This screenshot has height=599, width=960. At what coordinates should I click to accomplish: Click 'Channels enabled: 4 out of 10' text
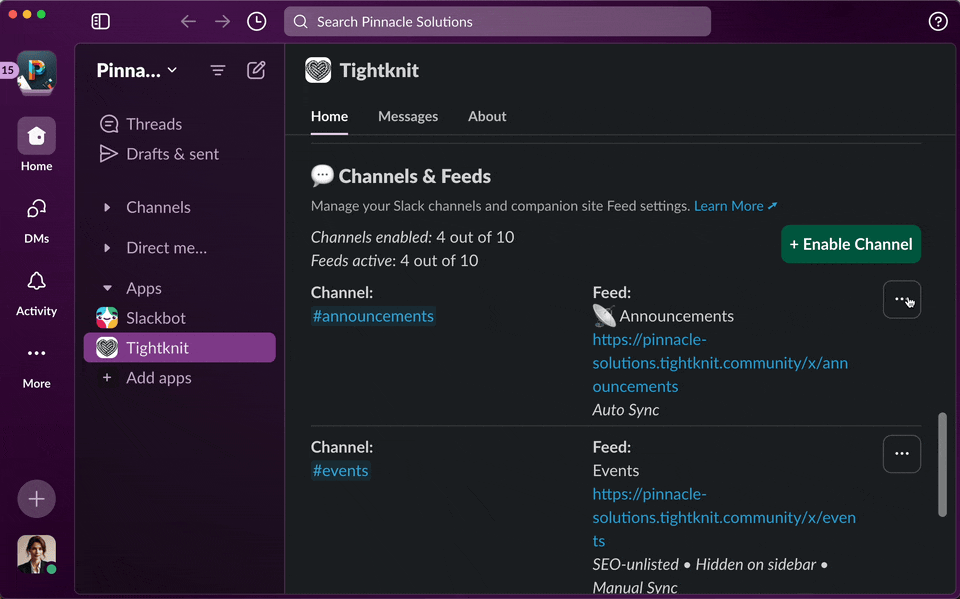(x=413, y=237)
